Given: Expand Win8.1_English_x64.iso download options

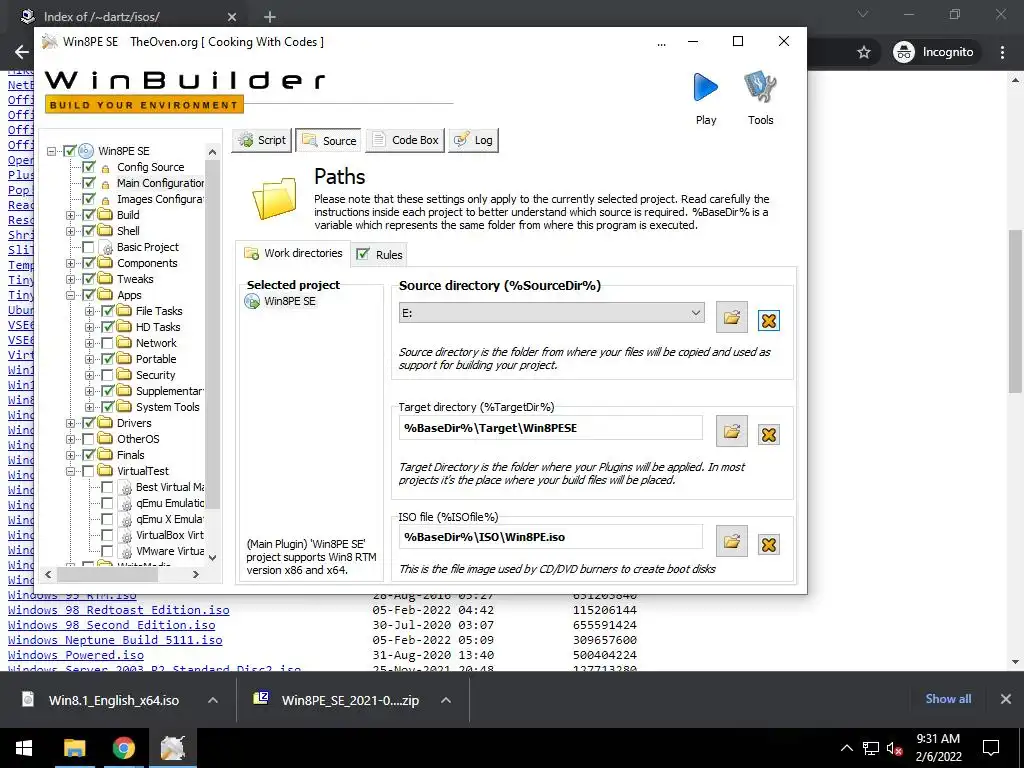Looking at the screenshot, I should pyautogui.click(x=213, y=700).
